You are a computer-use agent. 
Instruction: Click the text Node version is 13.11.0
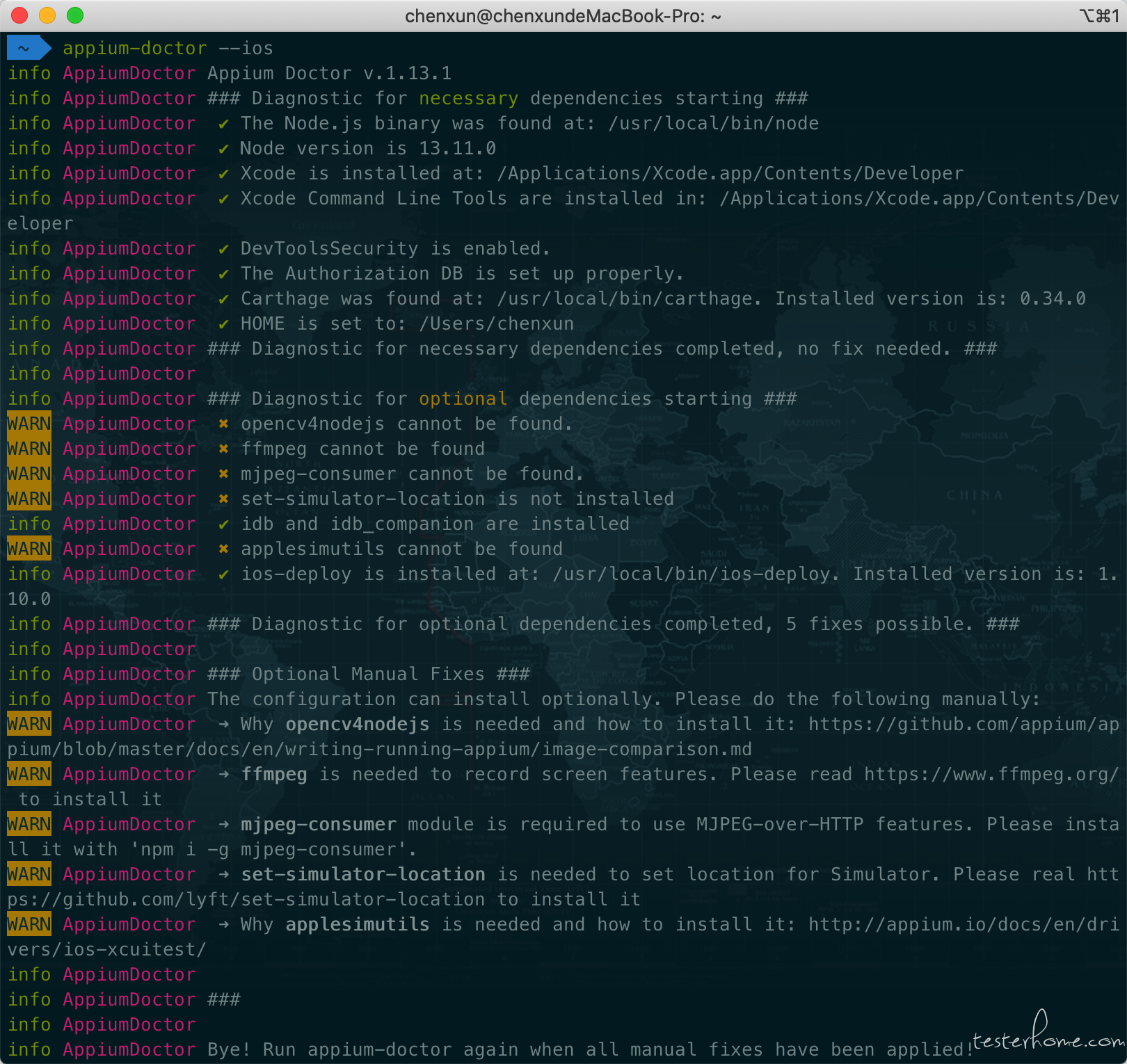click(x=368, y=148)
